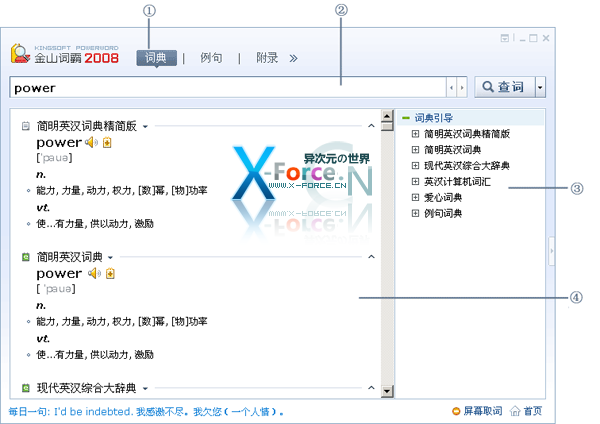Screen dimensions: 600x424
Task: Expand 简明英汉词典精简版 in 词典引导 tree
Action: (x=415, y=134)
